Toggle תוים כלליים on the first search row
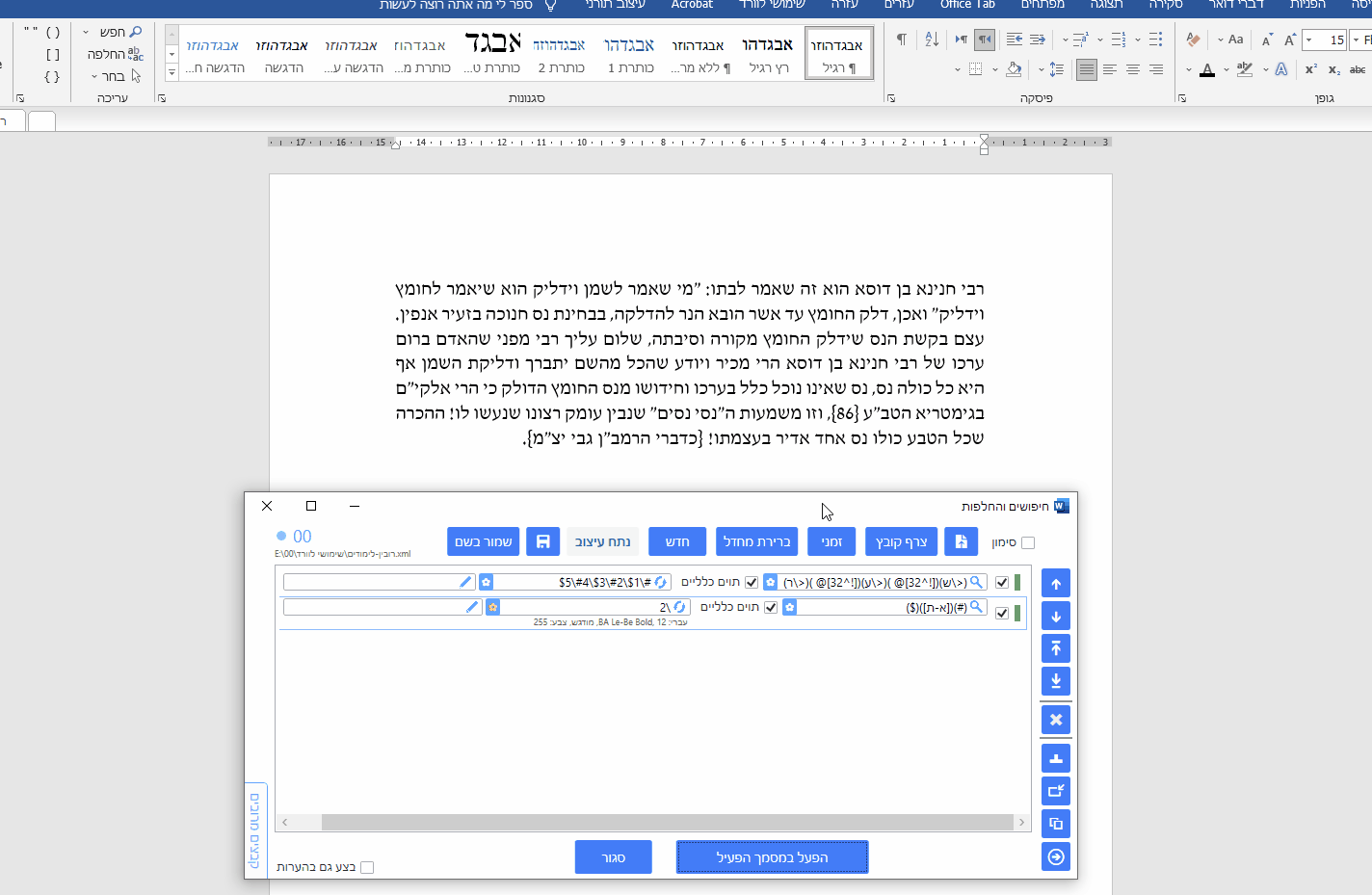 [x=751, y=582]
